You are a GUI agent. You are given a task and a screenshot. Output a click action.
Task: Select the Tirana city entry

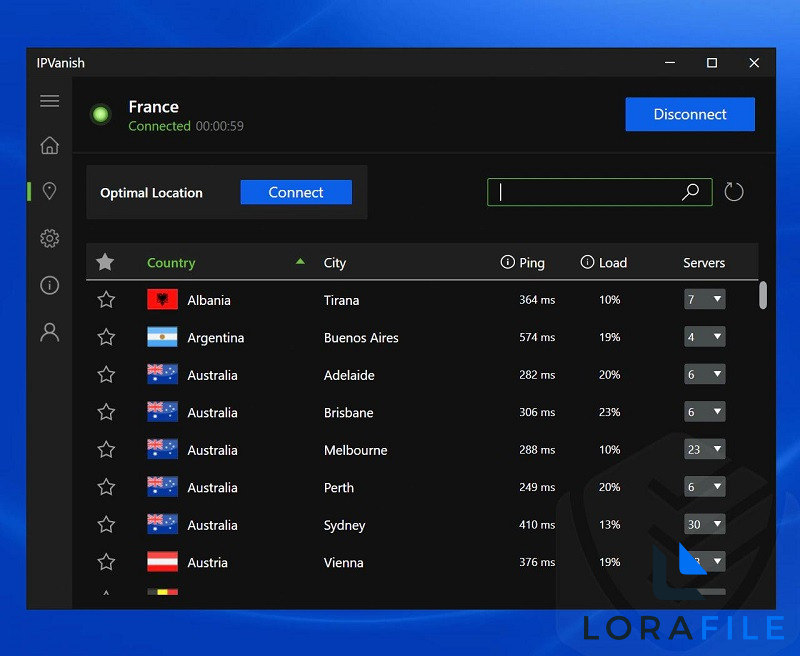point(341,300)
